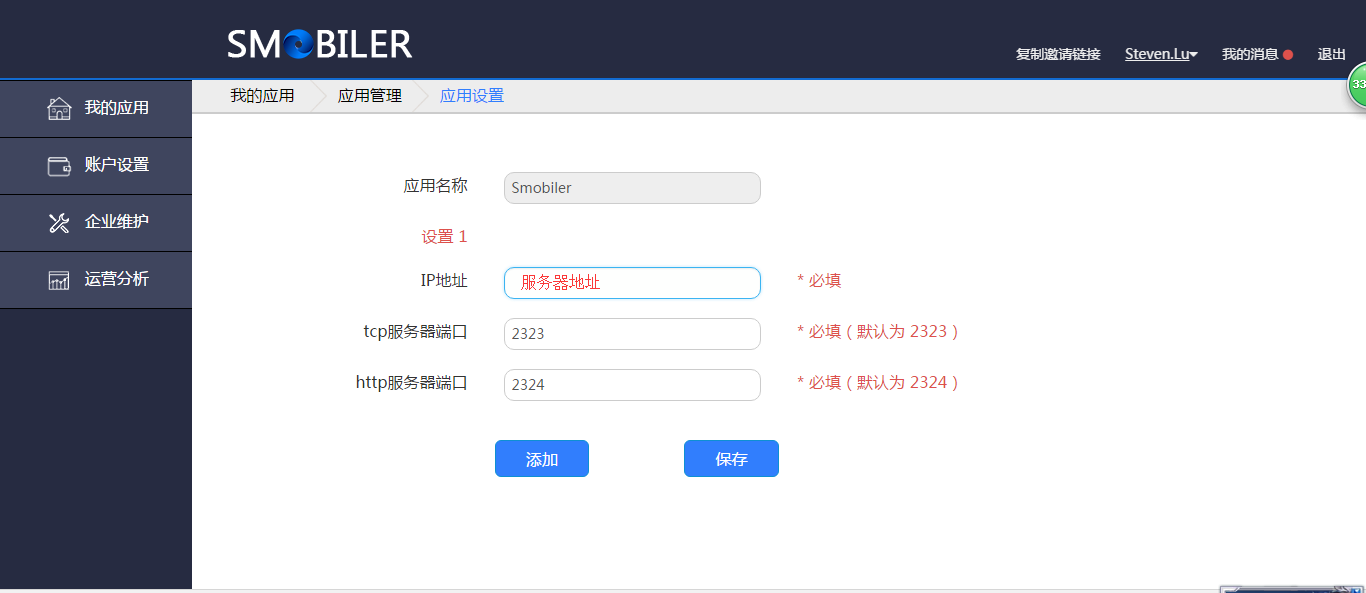Image resolution: width=1366 pixels, height=593 pixels.
Task: Open 我的应用 in the sidebar
Action: coord(96,108)
